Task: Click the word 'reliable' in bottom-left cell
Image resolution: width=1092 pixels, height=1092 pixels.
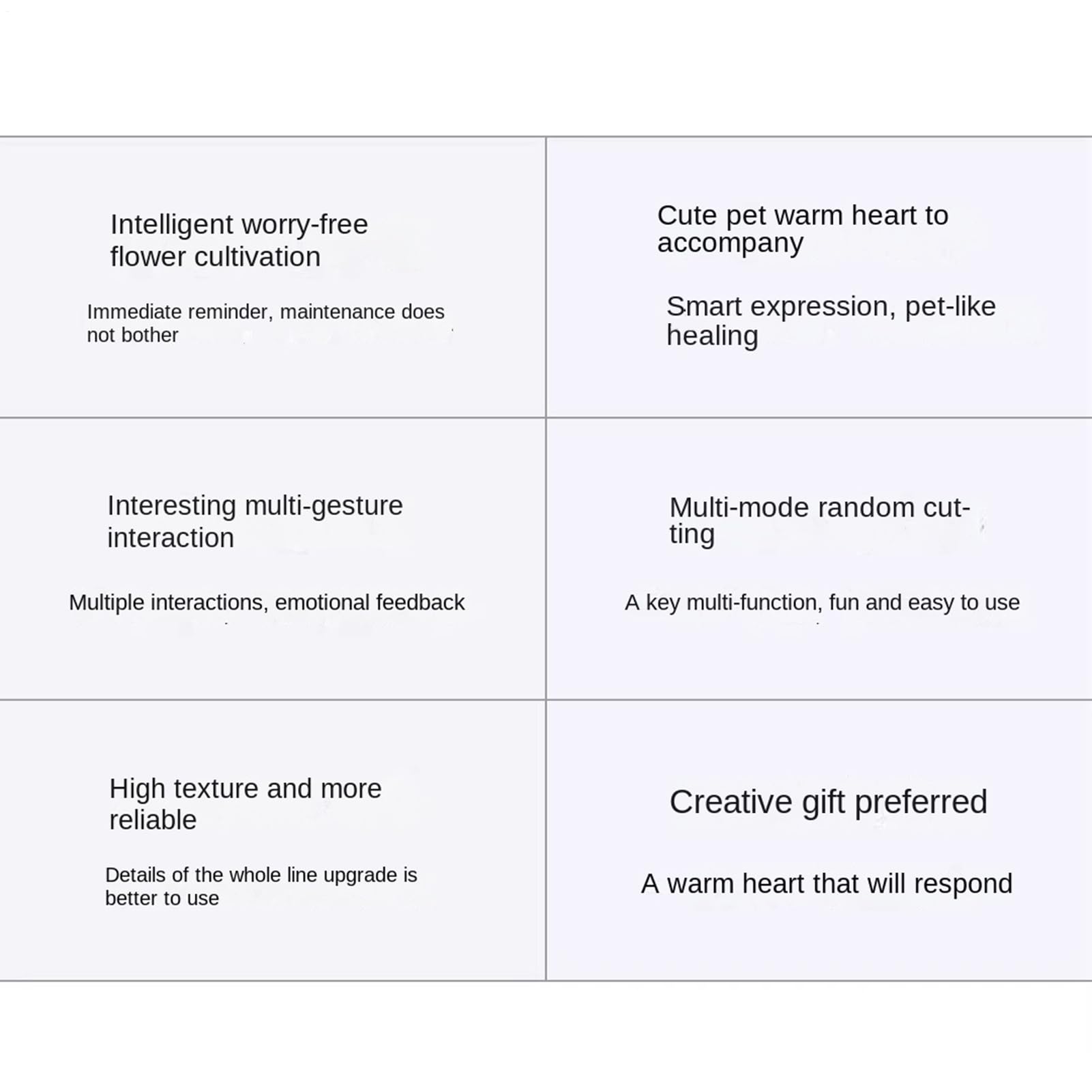Action: [x=153, y=820]
